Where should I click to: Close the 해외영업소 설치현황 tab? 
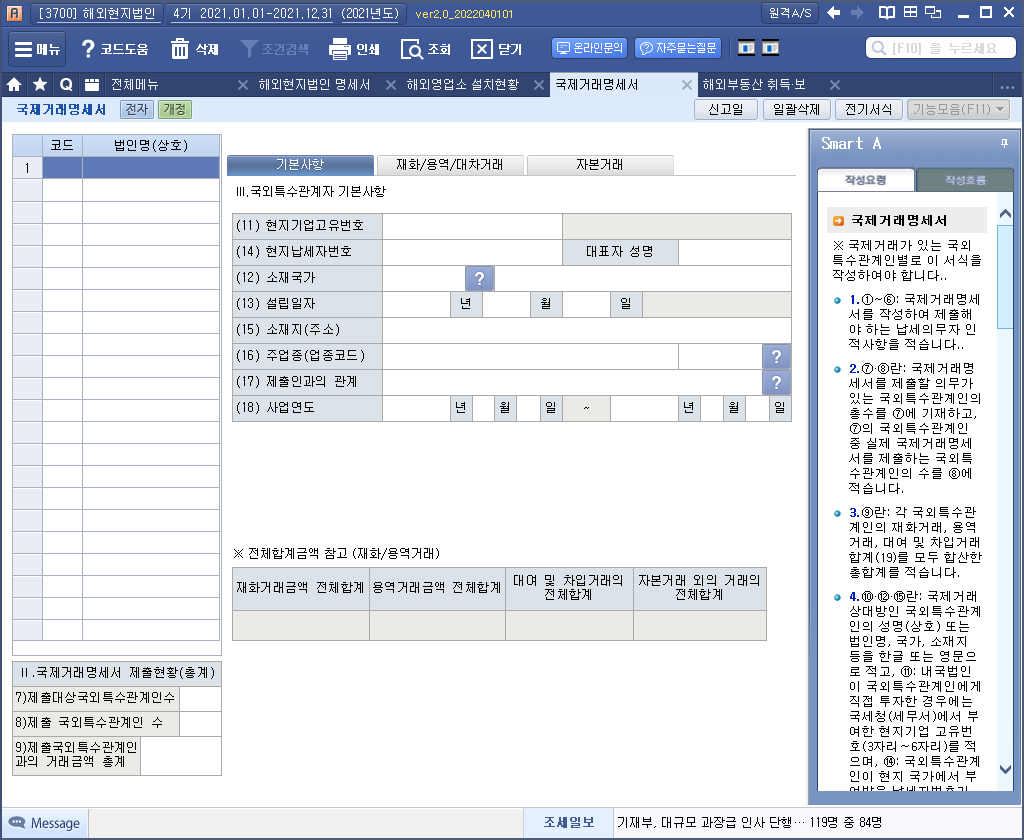[x=539, y=85]
